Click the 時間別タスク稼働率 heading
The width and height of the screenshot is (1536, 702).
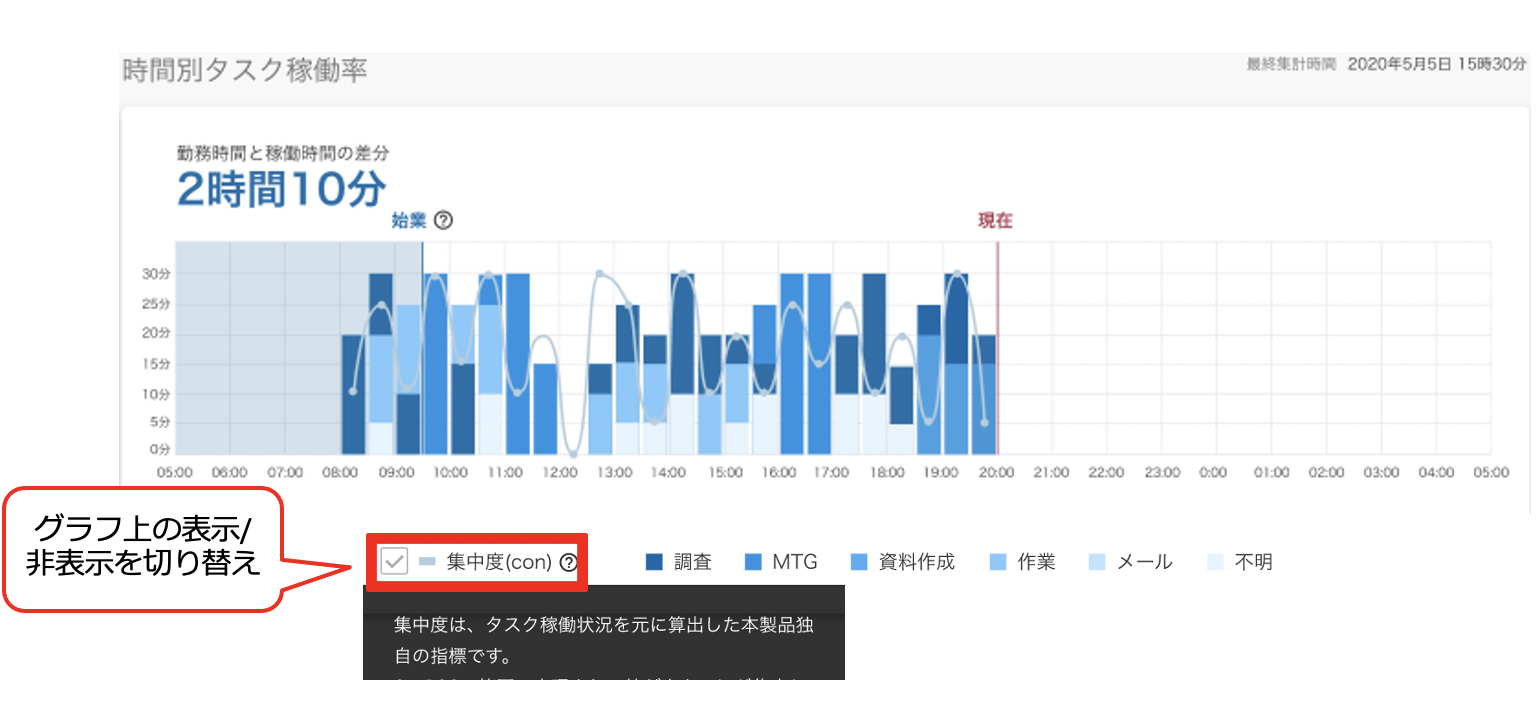[x=245, y=70]
